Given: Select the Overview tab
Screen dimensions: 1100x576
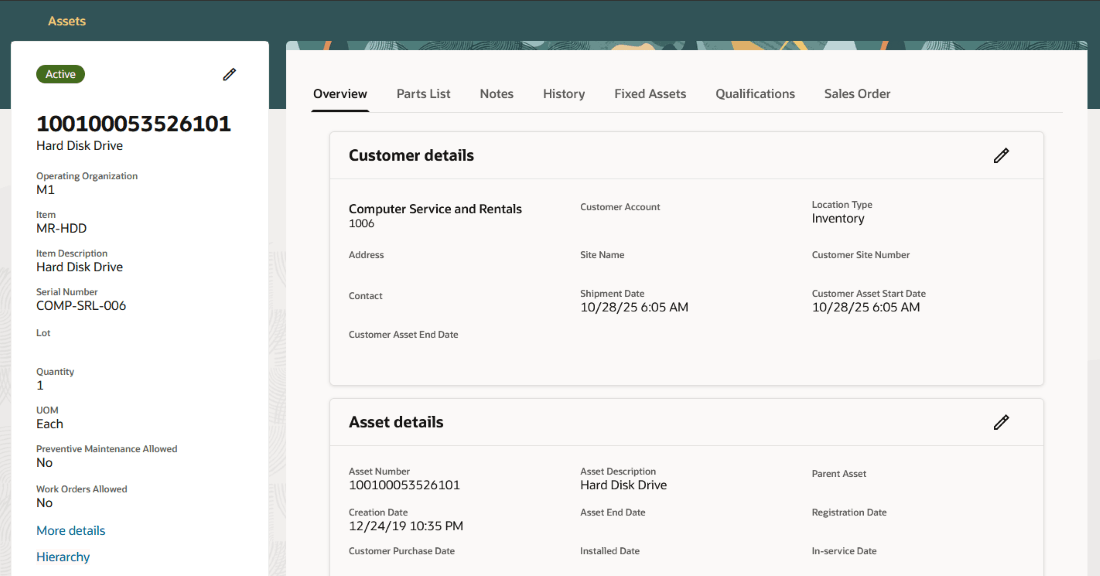Looking at the screenshot, I should coord(340,93).
